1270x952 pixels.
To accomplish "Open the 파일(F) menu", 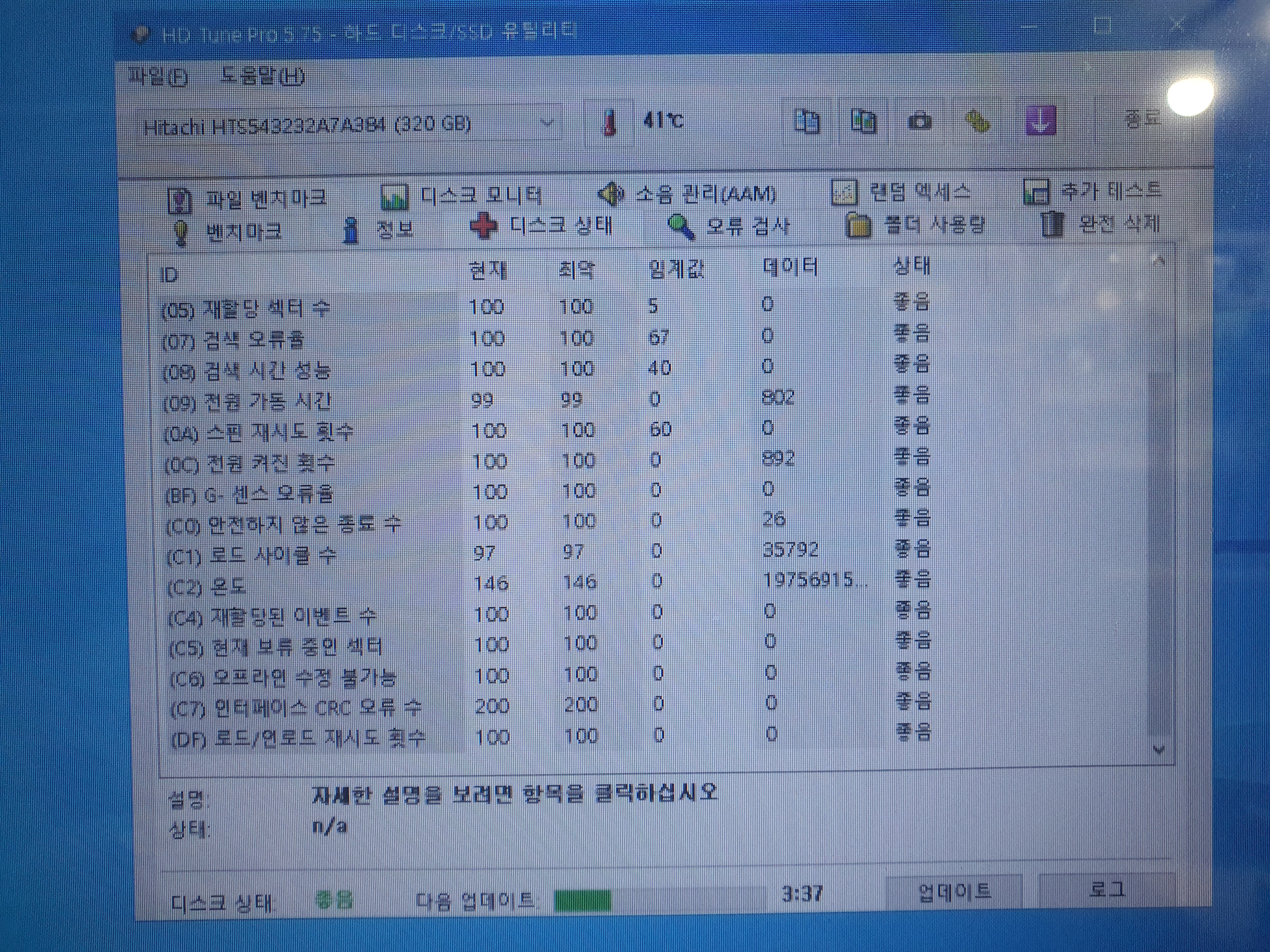I will click(x=157, y=76).
